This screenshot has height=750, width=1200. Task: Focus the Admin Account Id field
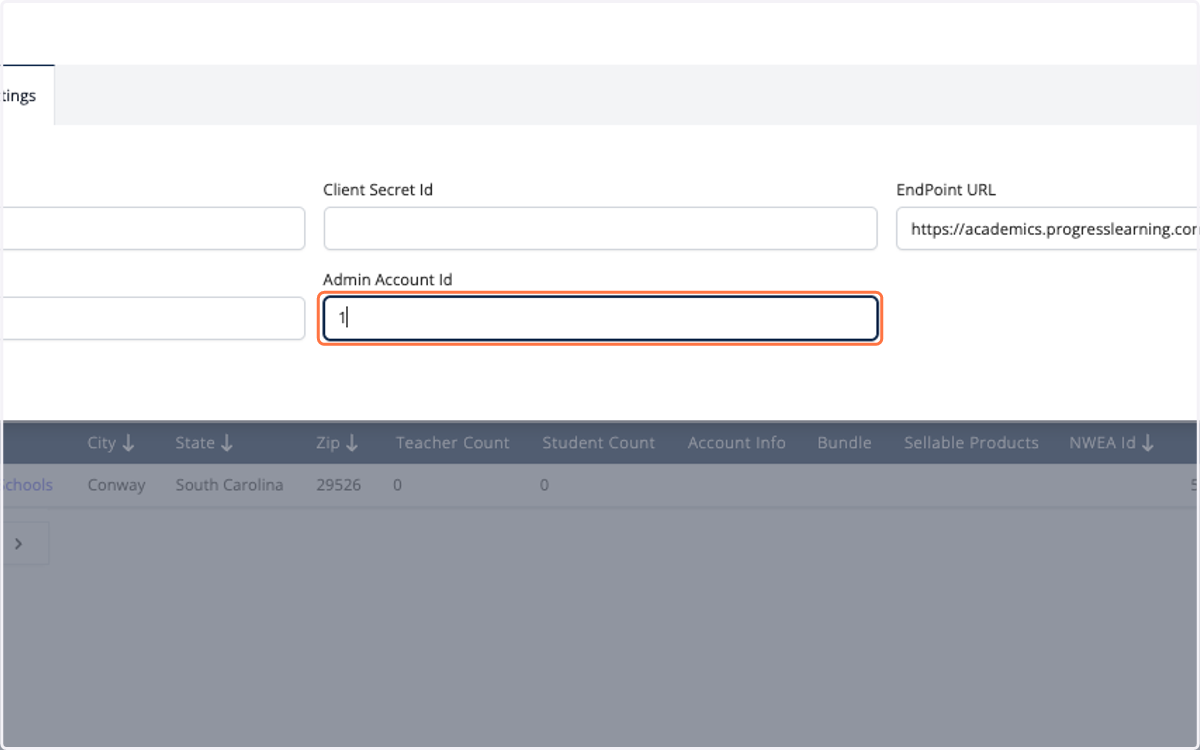pyautogui.click(x=600, y=319)
